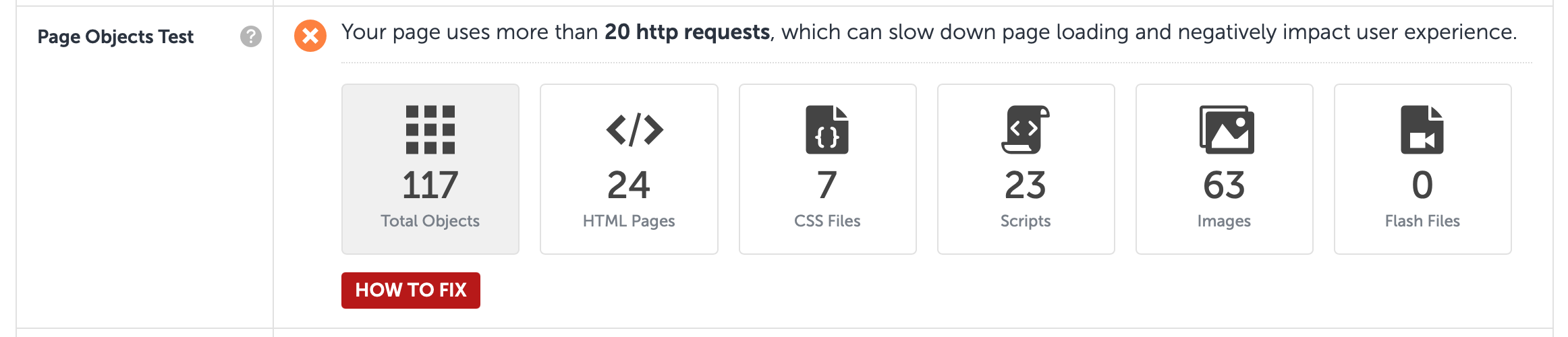Click the Scripts scroll icon
Viewport: 1568px width, 337px height.
(1026, 129)
